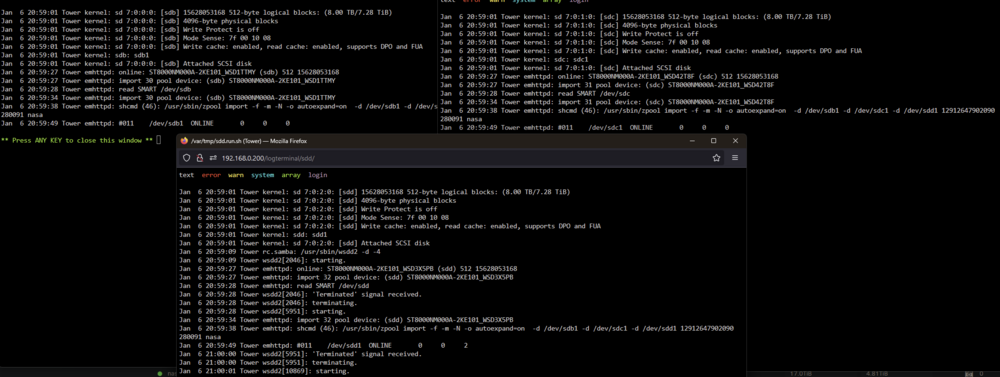Click the 'wsdd2[5951]: terminating.' line
Screen dimensions: 1000x377
267,362
